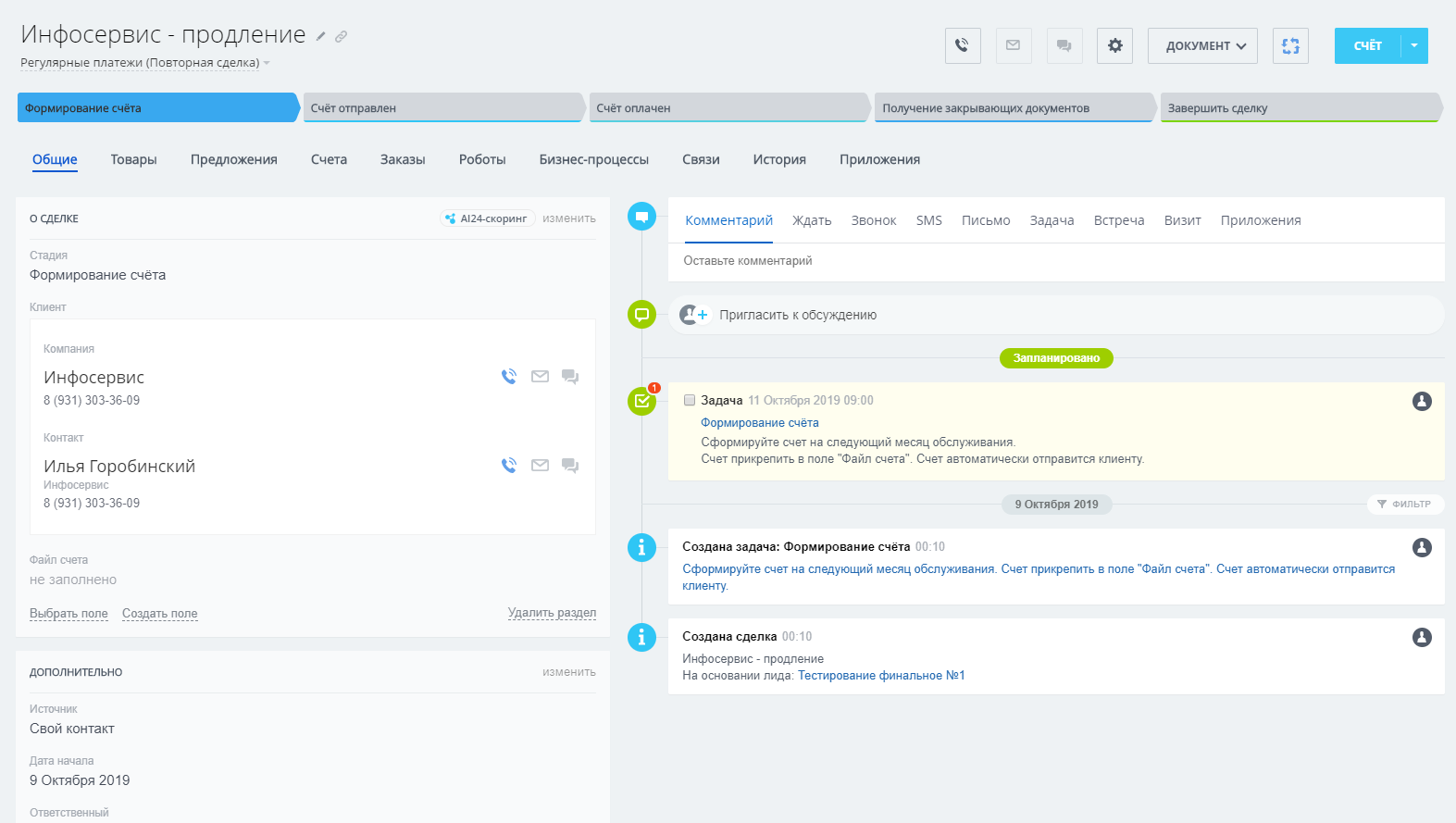Open the ДОКУМЕНТ dropdown
The width and height of the screenshot is (1456, 823).
pos(1202,45)
